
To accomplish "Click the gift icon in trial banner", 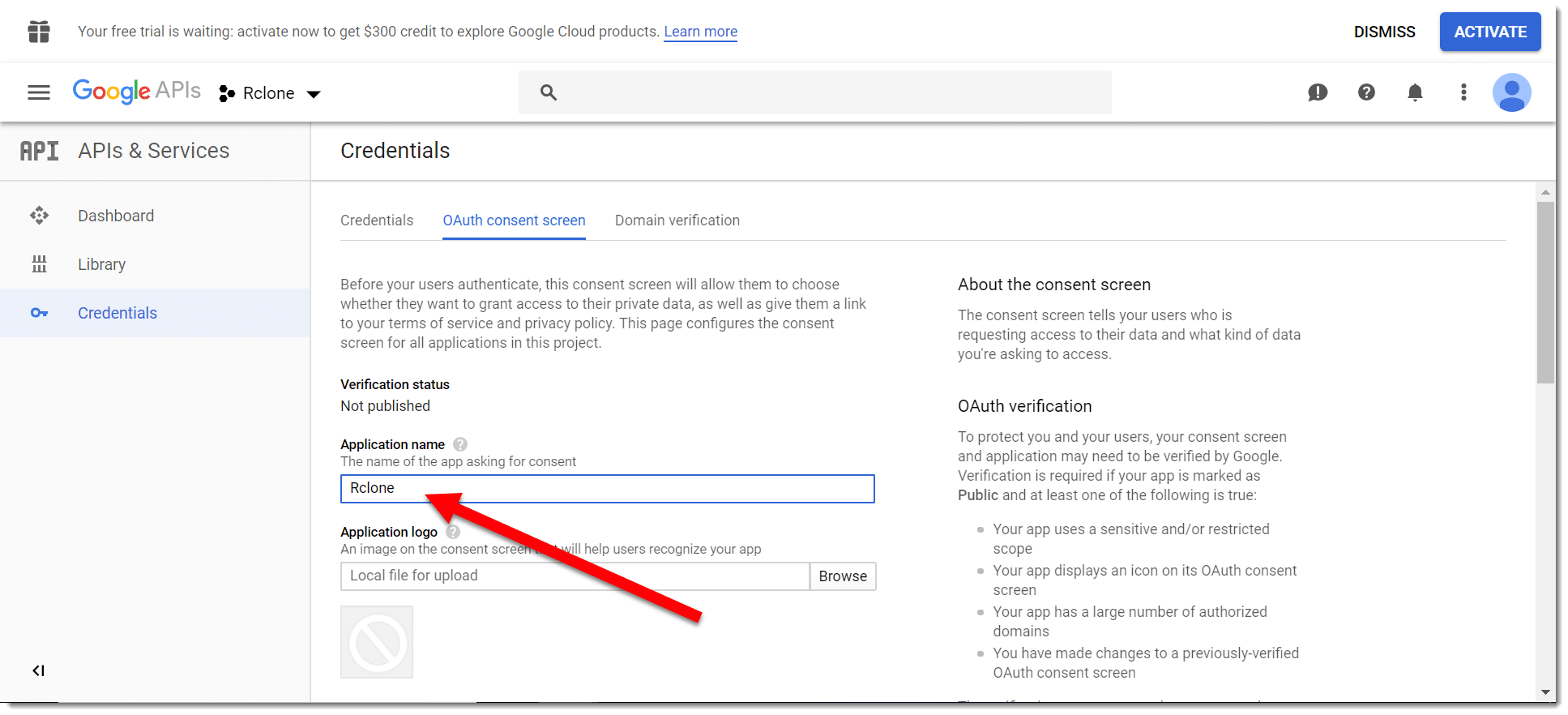I will [39, 32].
